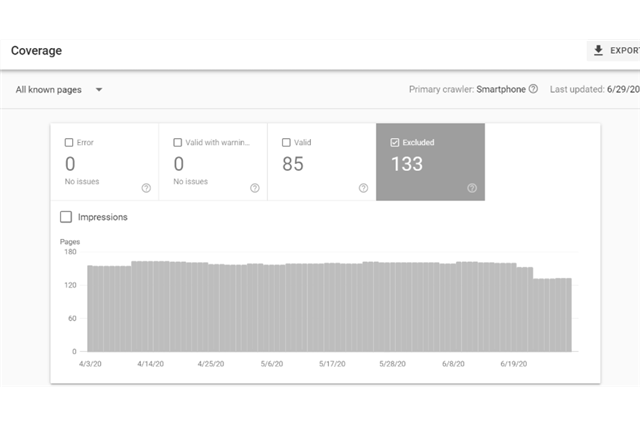Click help icon in the Excluded card

[471, 188]
